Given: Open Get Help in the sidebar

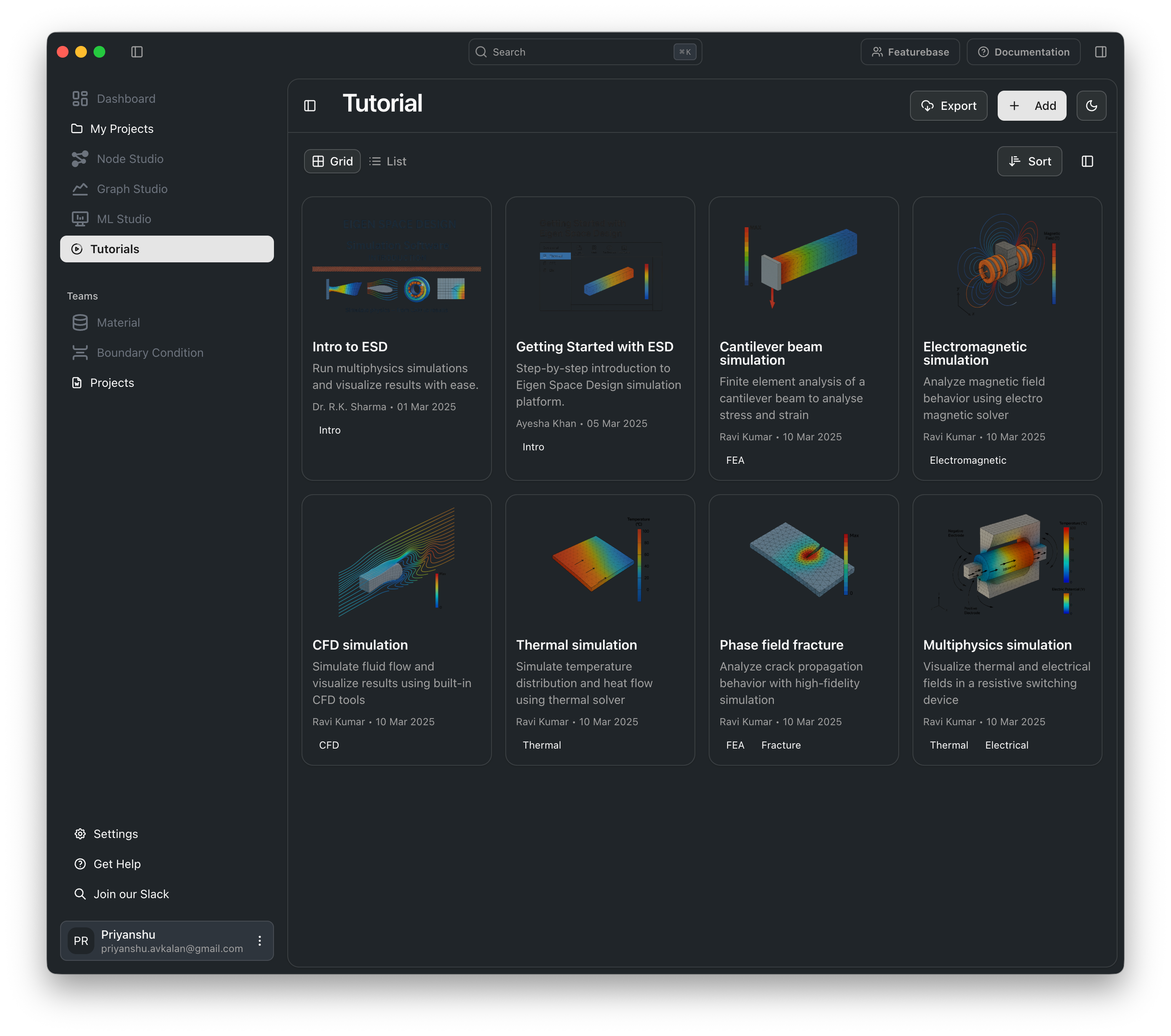Looking at the screenshot, I should 167,863.
